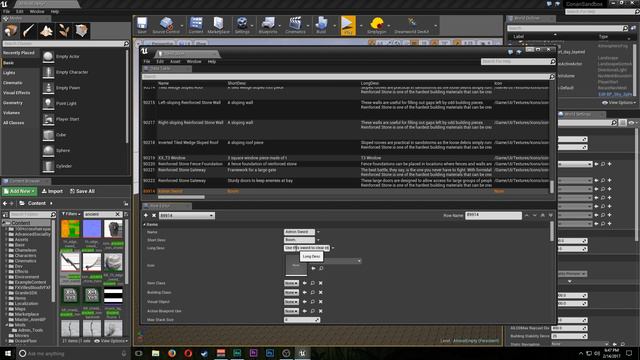Select Placement mode in Modes panel
Viewport: 640px width, 360px height.
[11, 31]
